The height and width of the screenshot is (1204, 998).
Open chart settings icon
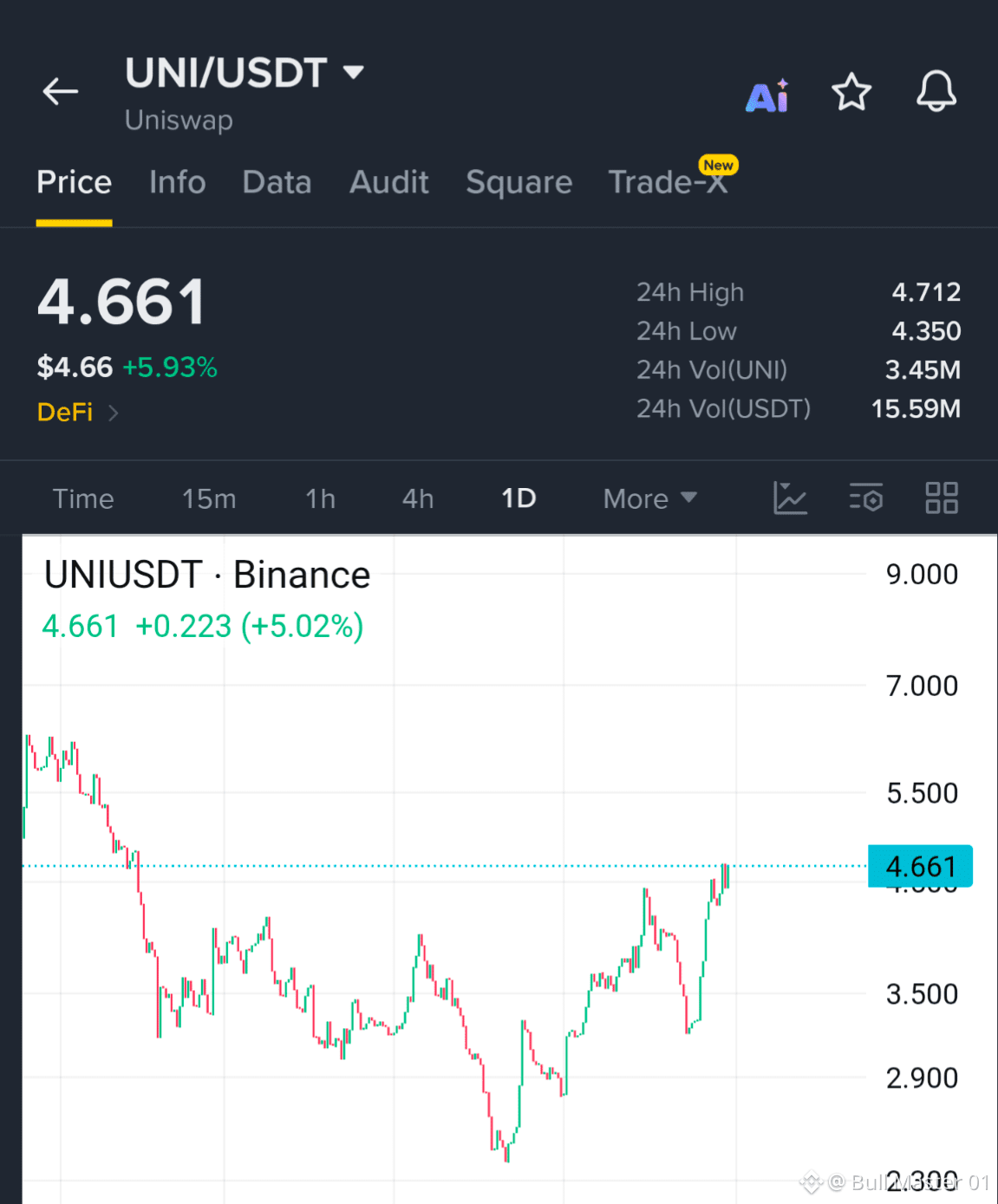point(865,498)
